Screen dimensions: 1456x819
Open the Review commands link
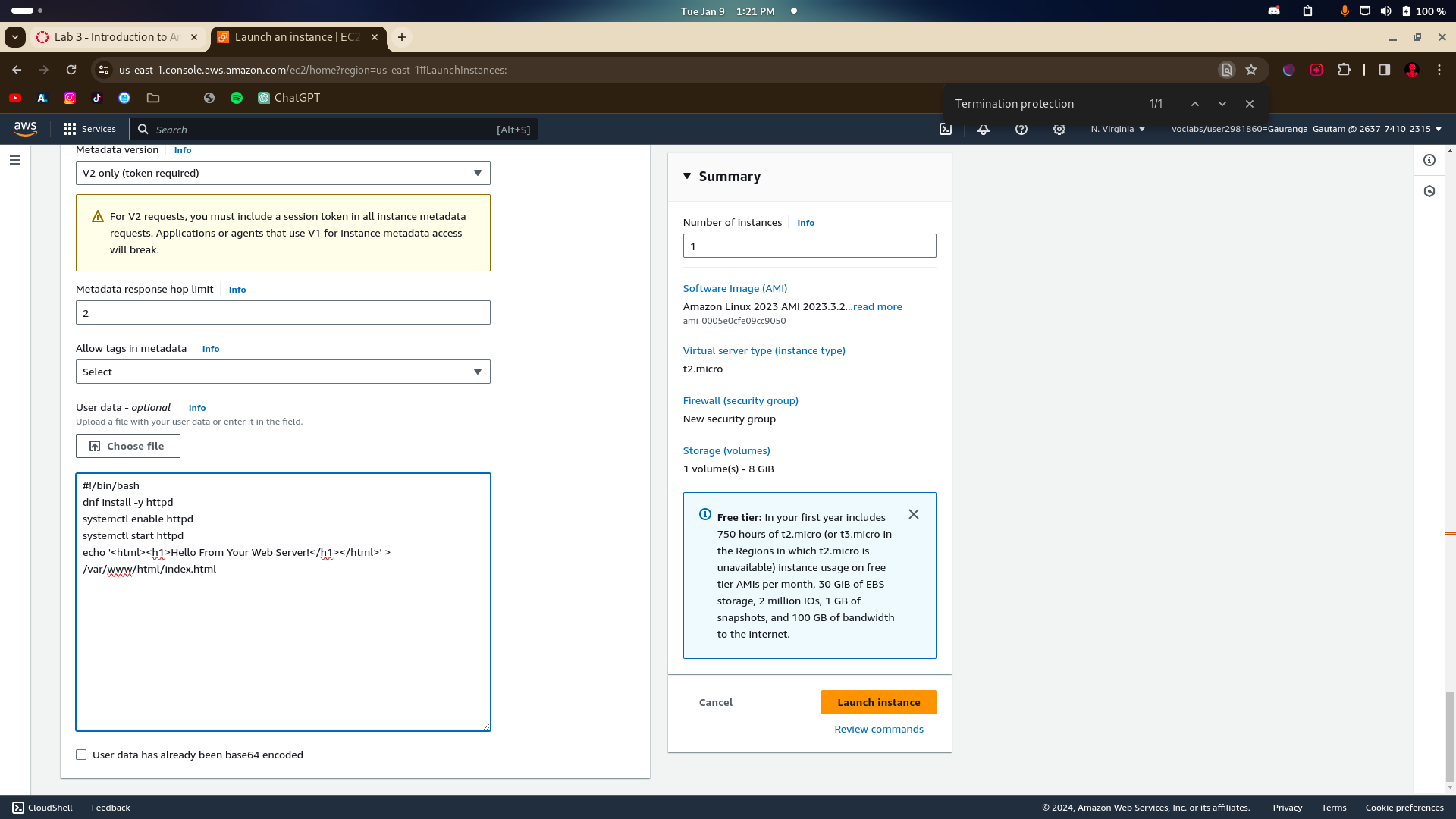pos(878,729)
